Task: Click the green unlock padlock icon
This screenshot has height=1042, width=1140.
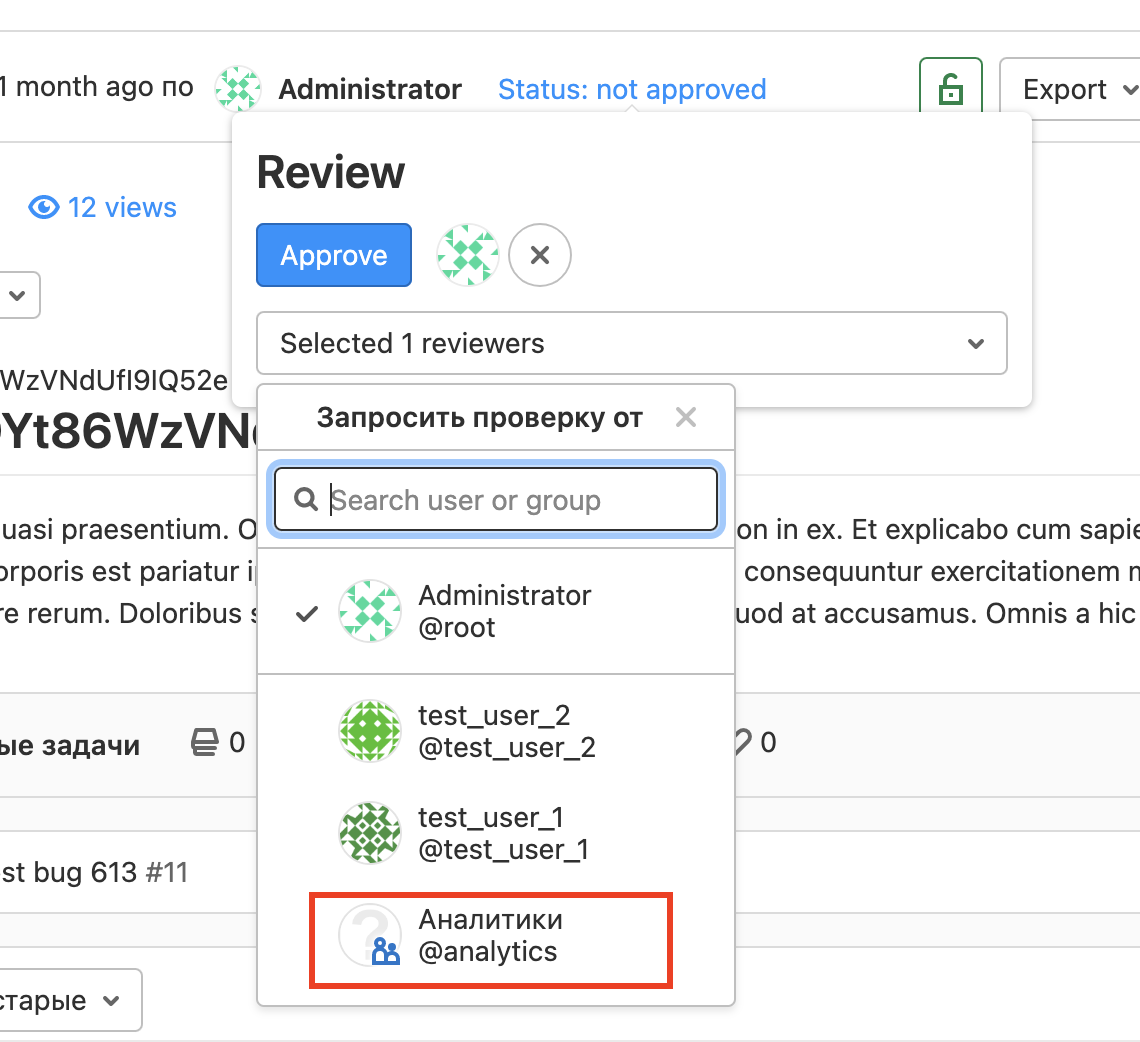Action: (950, 90)
